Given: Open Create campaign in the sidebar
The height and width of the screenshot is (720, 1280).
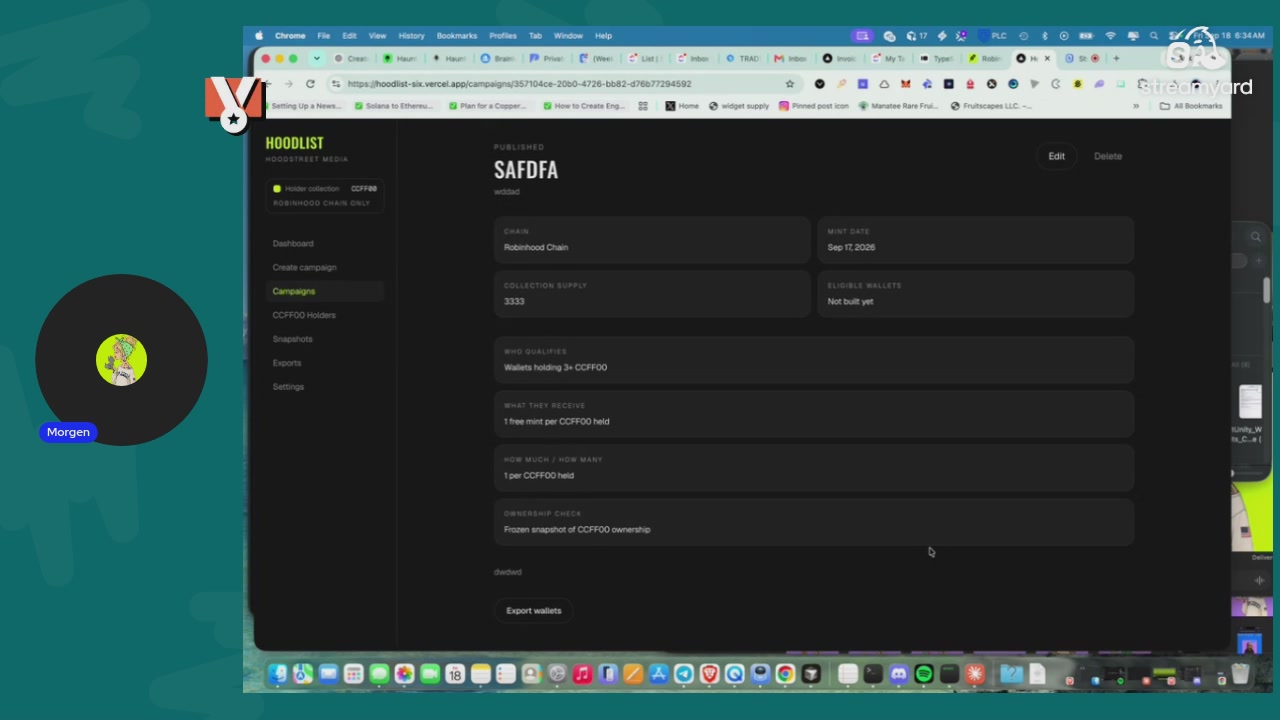Looking at the screenshot, I should tap(305, 268).
